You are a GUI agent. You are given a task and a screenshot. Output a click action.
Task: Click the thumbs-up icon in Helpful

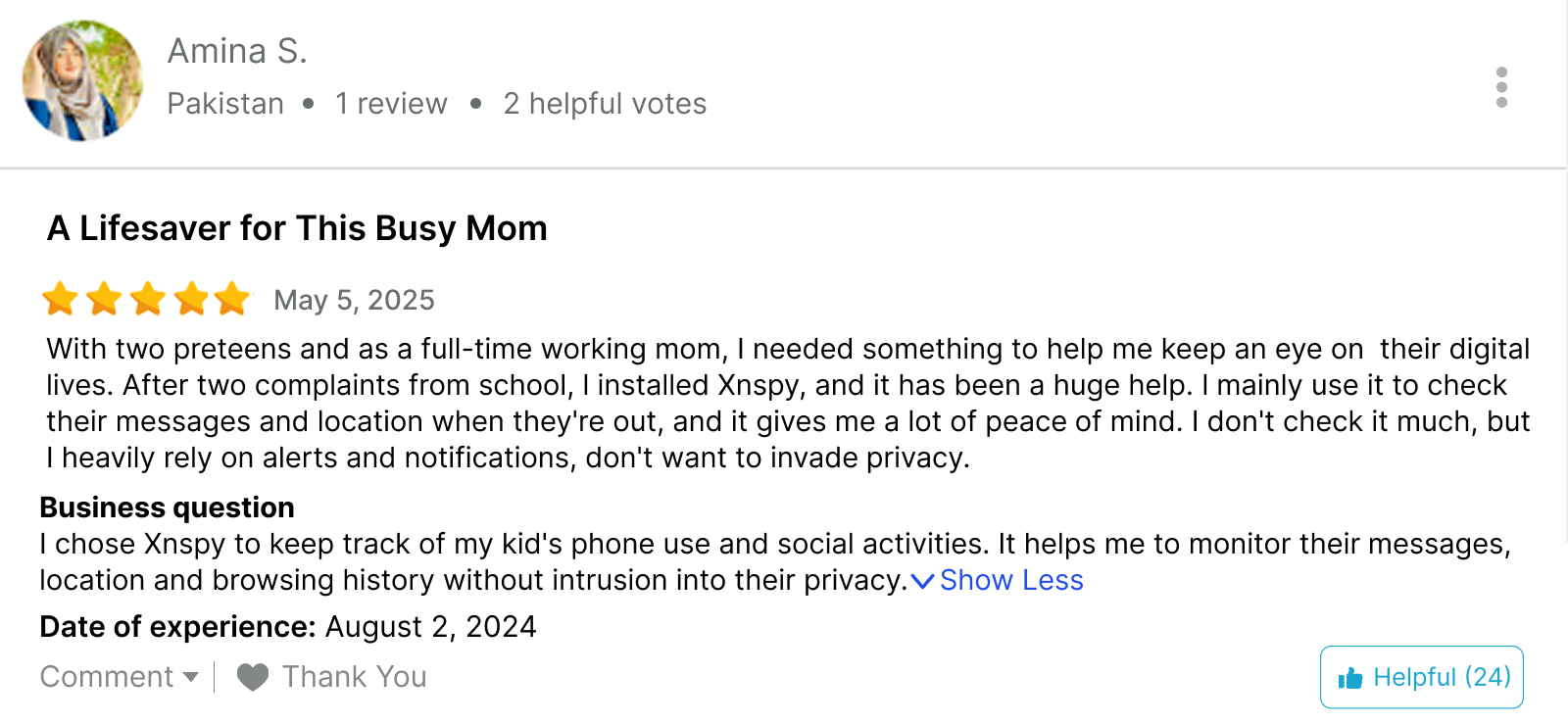click(x=1350, y=678)
